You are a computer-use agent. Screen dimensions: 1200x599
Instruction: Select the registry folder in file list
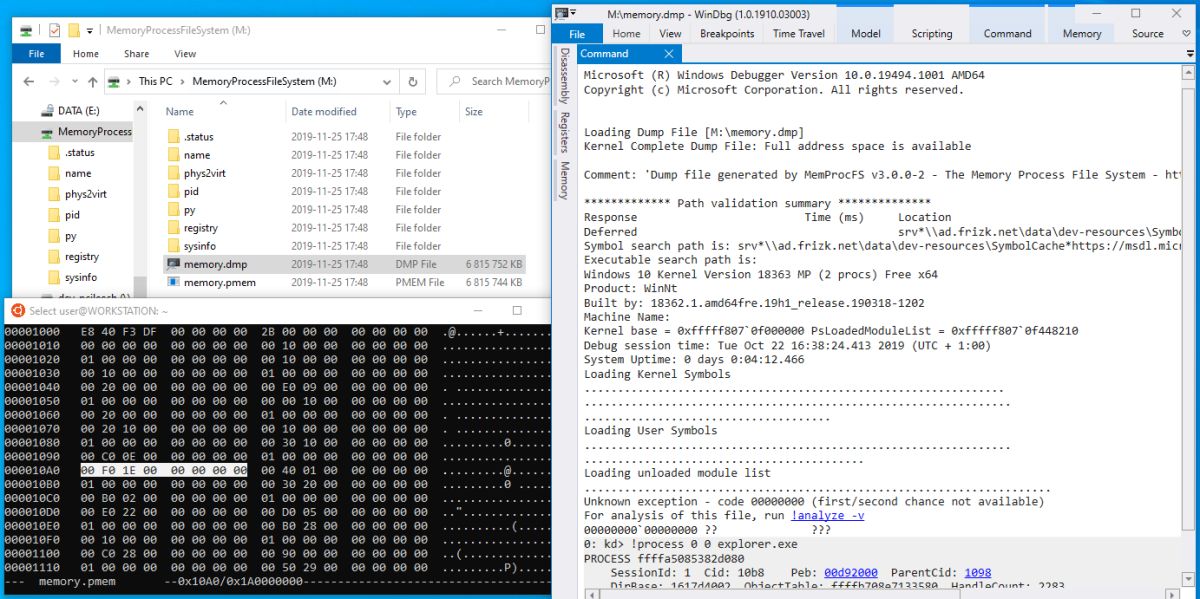(343, 228)
